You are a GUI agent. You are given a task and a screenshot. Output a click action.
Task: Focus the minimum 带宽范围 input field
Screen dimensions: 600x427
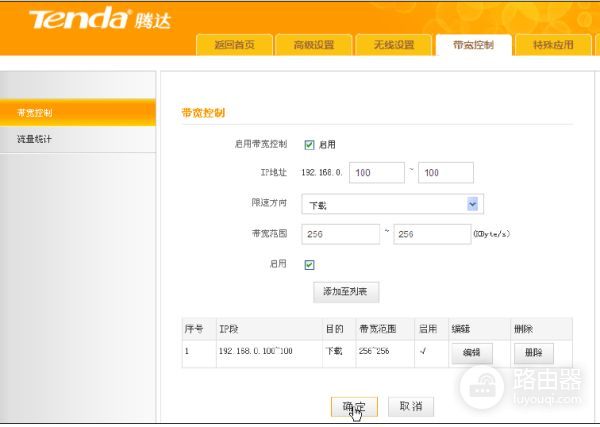pyautogui.click(x=340, y=234)
